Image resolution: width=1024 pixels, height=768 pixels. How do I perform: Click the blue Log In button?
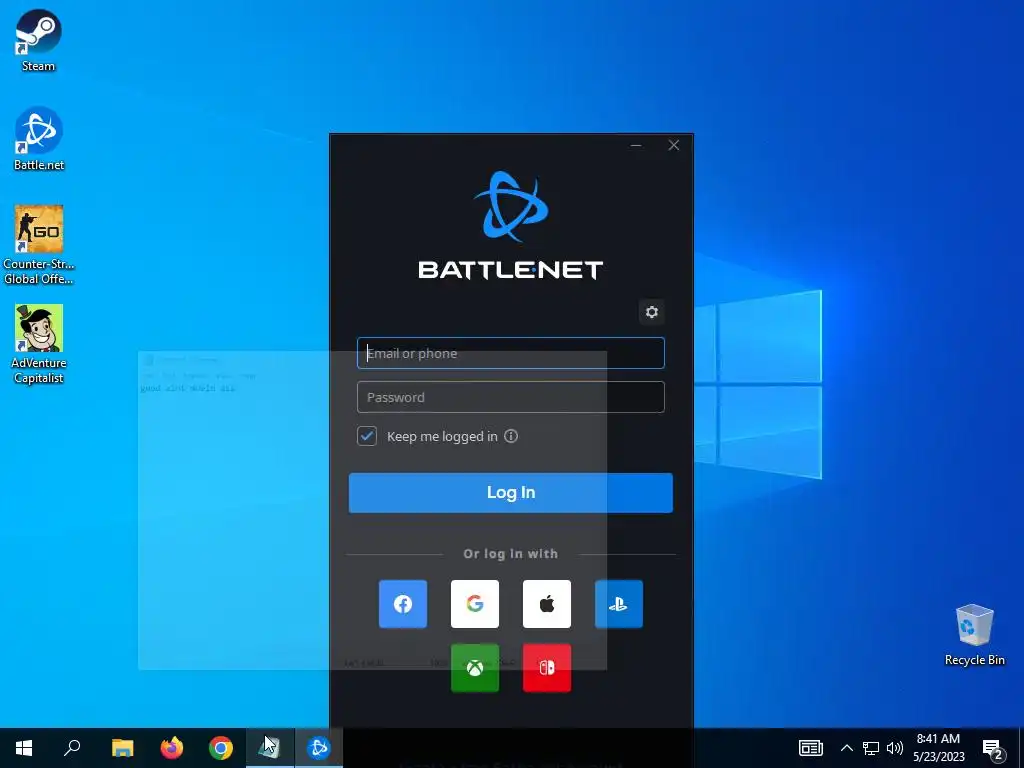511,493
